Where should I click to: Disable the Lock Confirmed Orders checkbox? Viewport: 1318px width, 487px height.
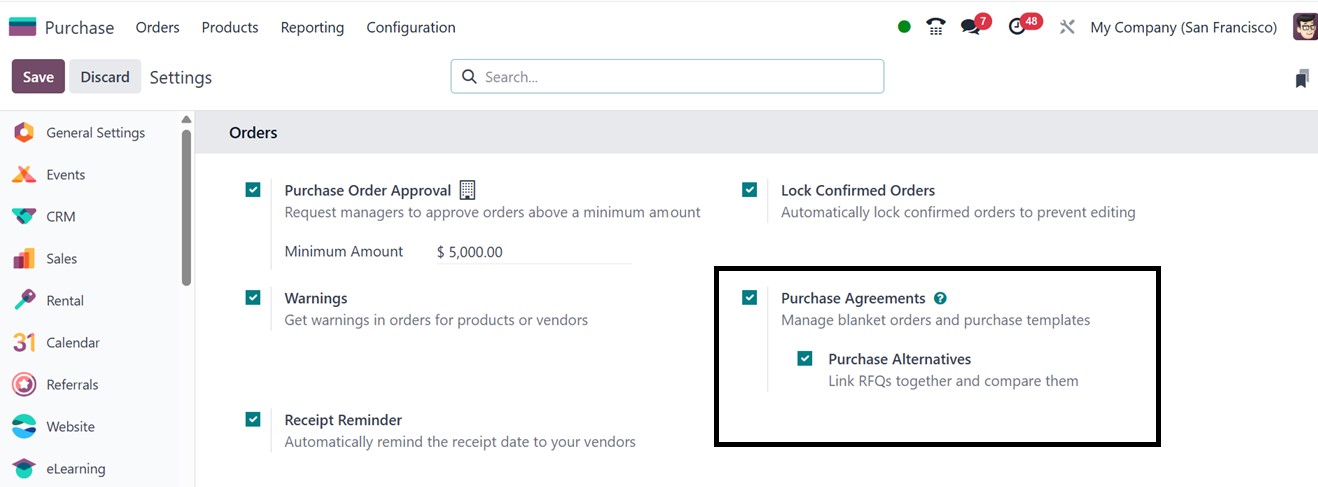click(x=749, y=189)
